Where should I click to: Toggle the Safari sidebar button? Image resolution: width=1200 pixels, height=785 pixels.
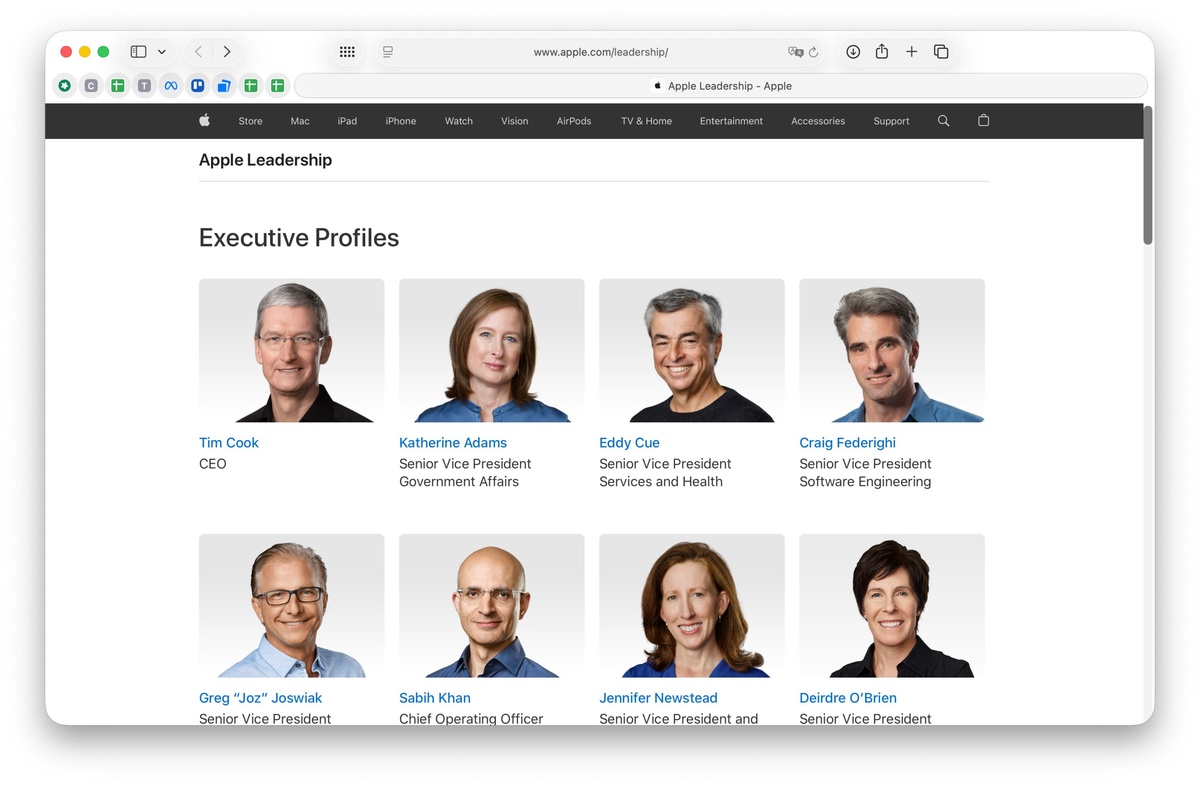(x=139, y=52)
